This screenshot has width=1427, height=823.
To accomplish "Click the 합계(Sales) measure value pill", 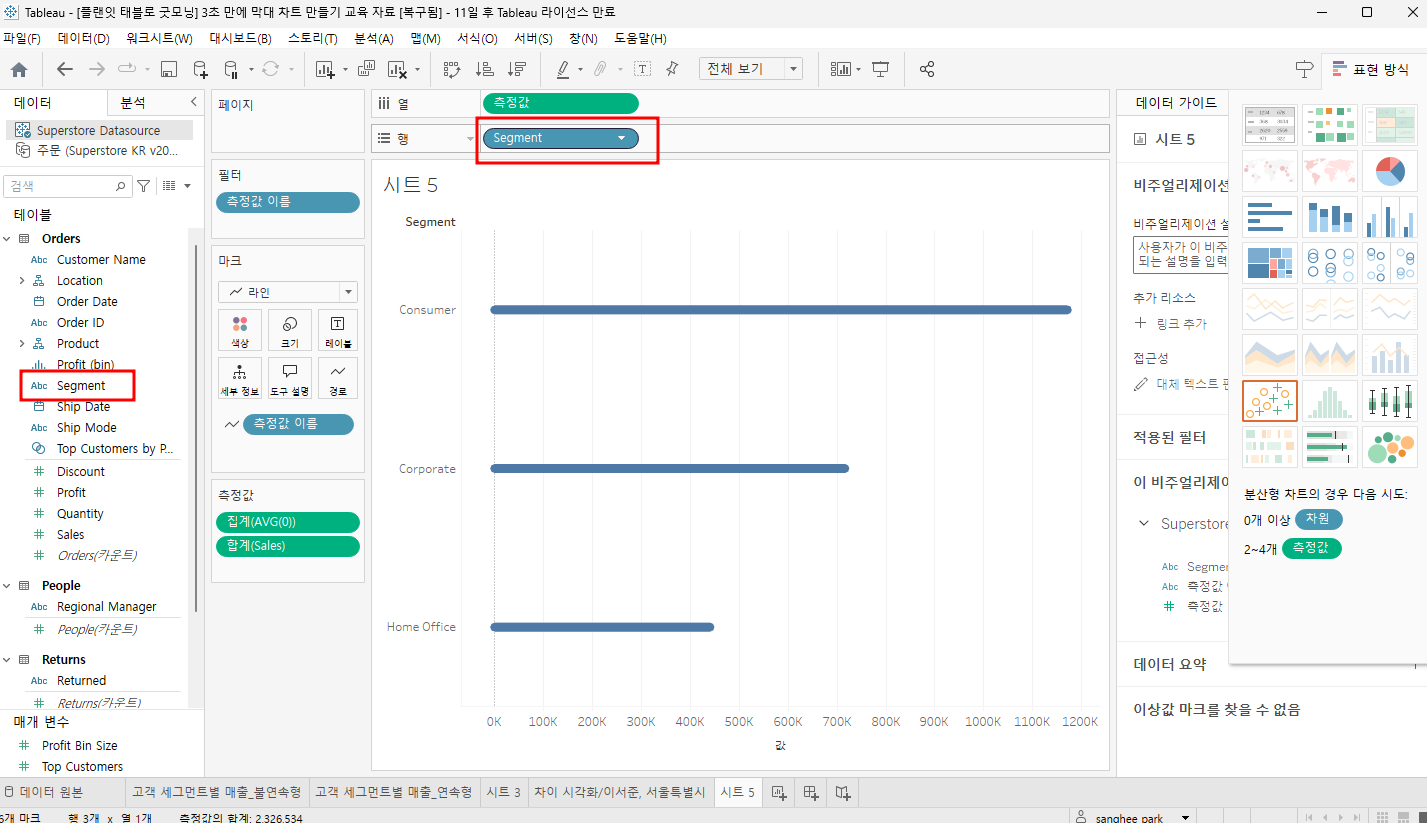I will click(x=288, y=546).
